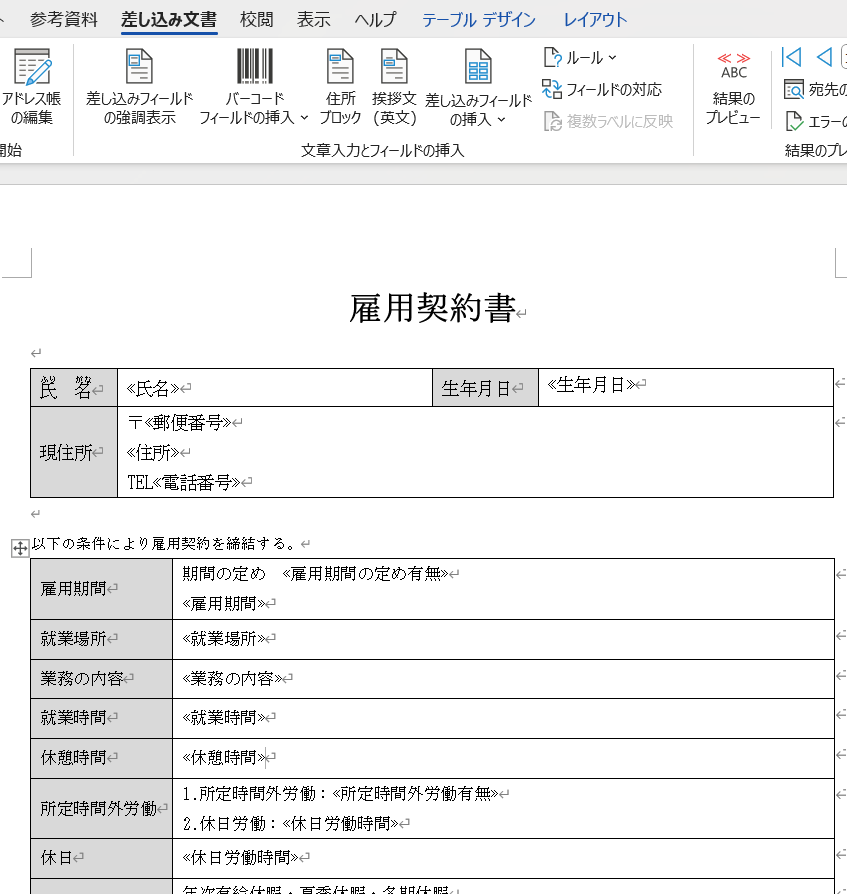Click the 雇用契約書 title text
The image size is (847, 894).
click(432, 308)
